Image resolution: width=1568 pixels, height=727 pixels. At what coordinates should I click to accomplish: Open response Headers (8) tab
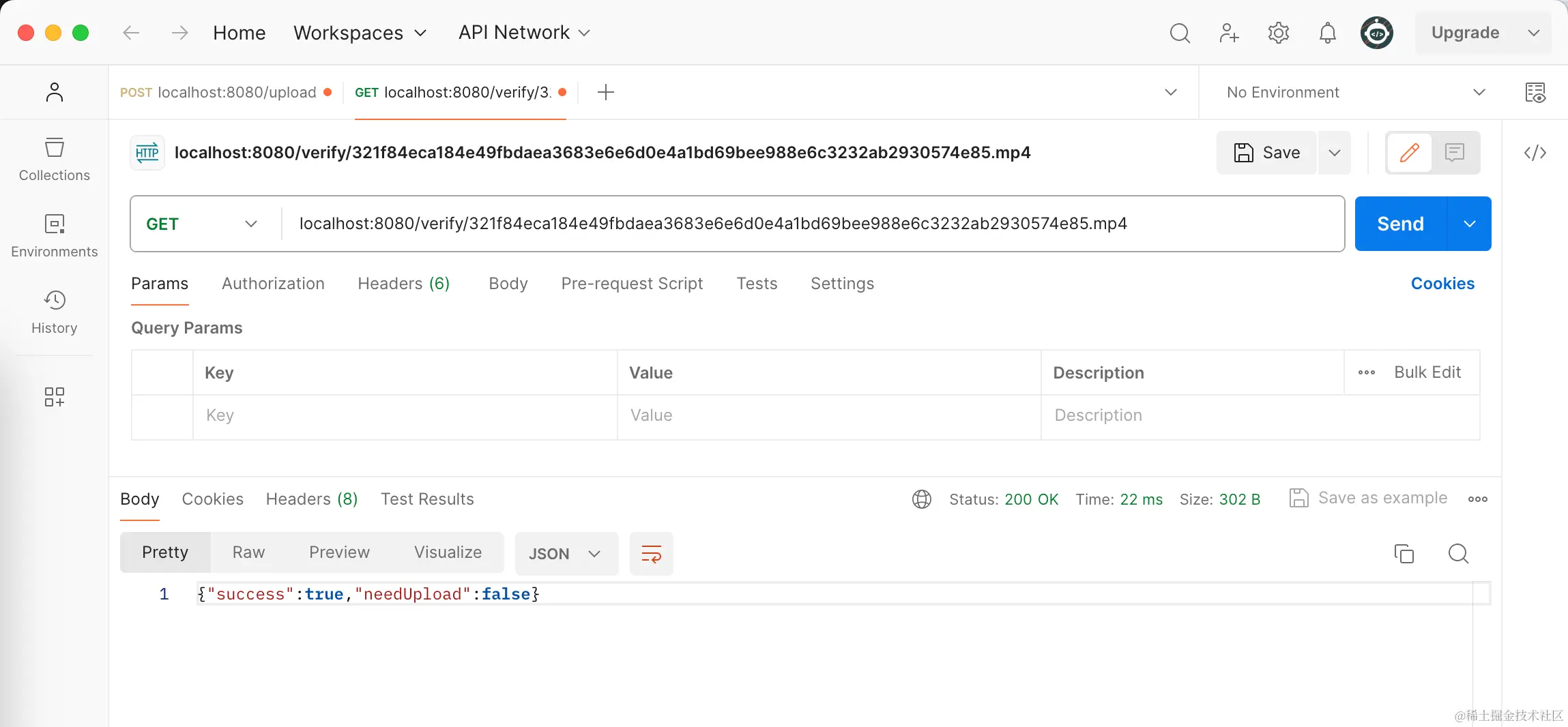[312, 499]
